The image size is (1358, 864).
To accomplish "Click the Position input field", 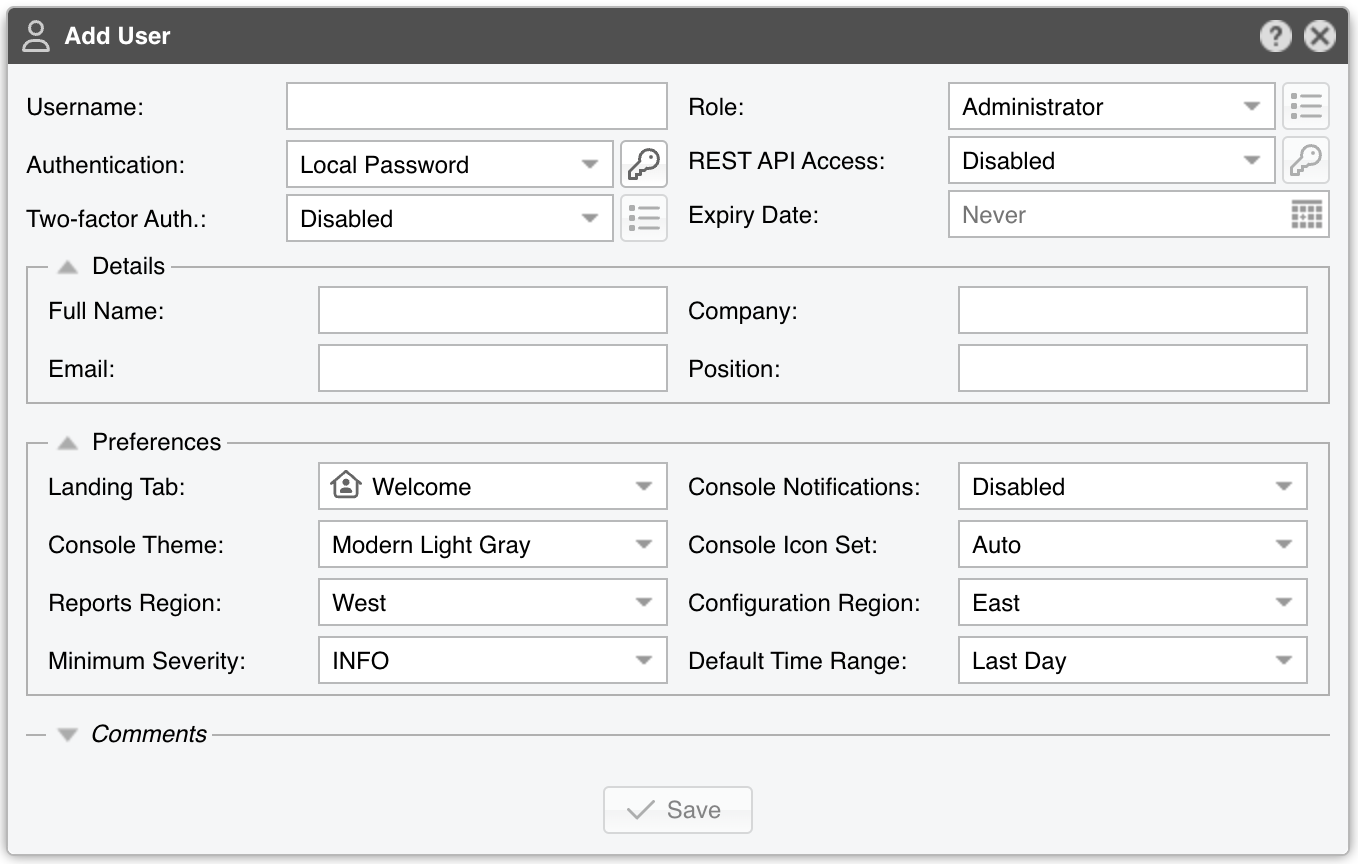I will (1133, 368).
